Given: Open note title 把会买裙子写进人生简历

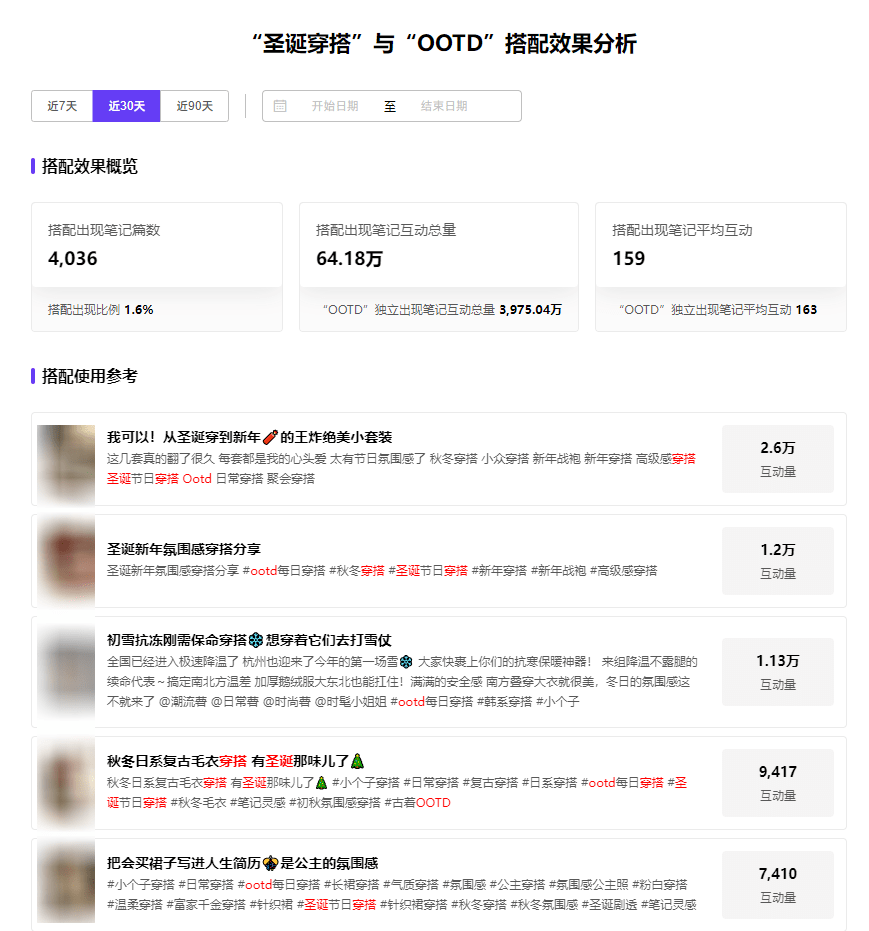Looking at the screenshot, I should pyautogui.click(x=242, y=863).
